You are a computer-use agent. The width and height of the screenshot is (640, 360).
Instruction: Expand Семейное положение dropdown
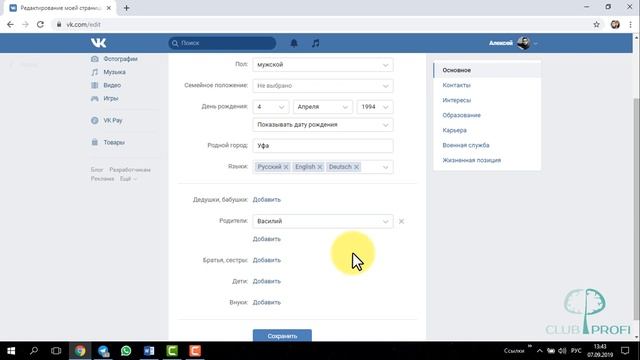click(323, 86)
